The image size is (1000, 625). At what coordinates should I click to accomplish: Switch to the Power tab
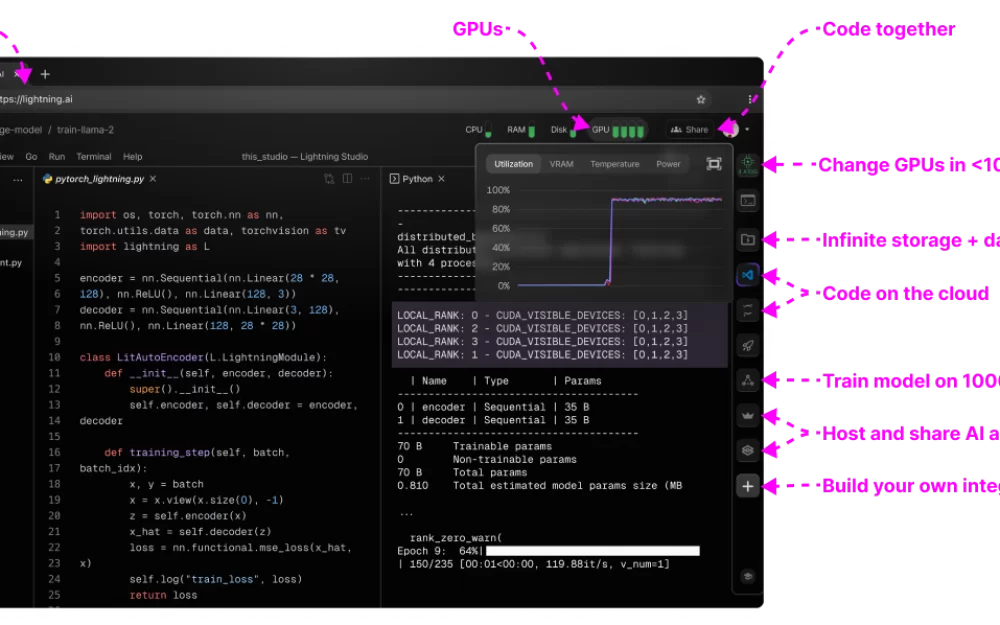coord(668,165)
